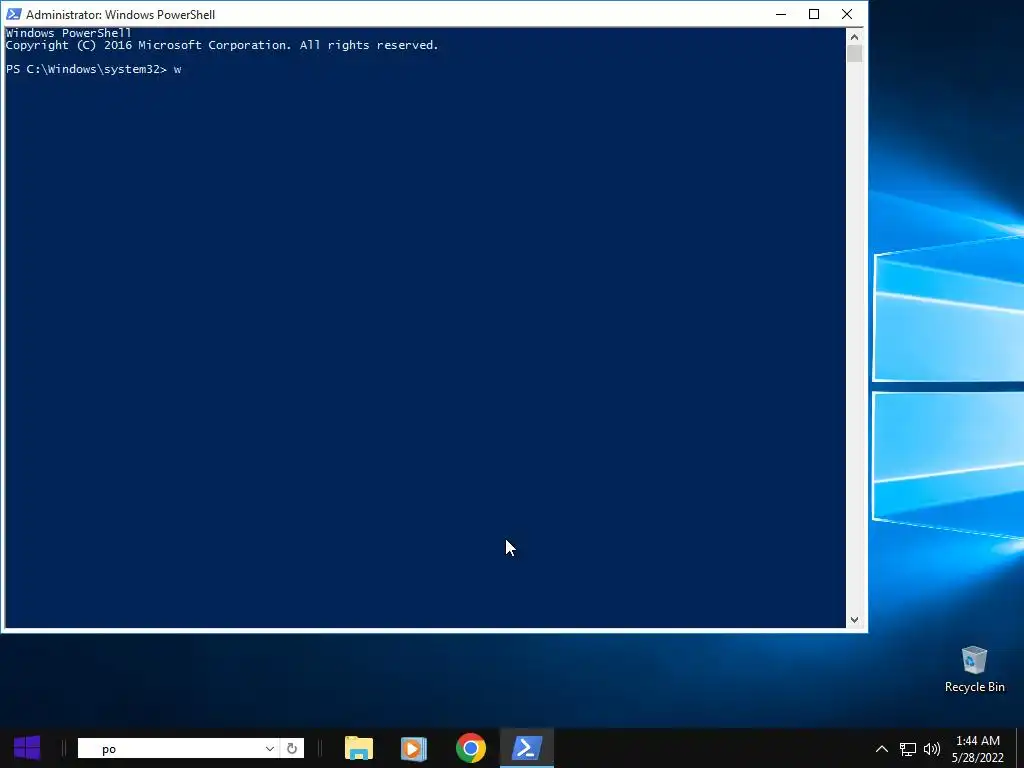The width and height of the screenshot is (1024, 768).
Task: Click the PowerShell icon in the title bar
Action: click(13, 14)
